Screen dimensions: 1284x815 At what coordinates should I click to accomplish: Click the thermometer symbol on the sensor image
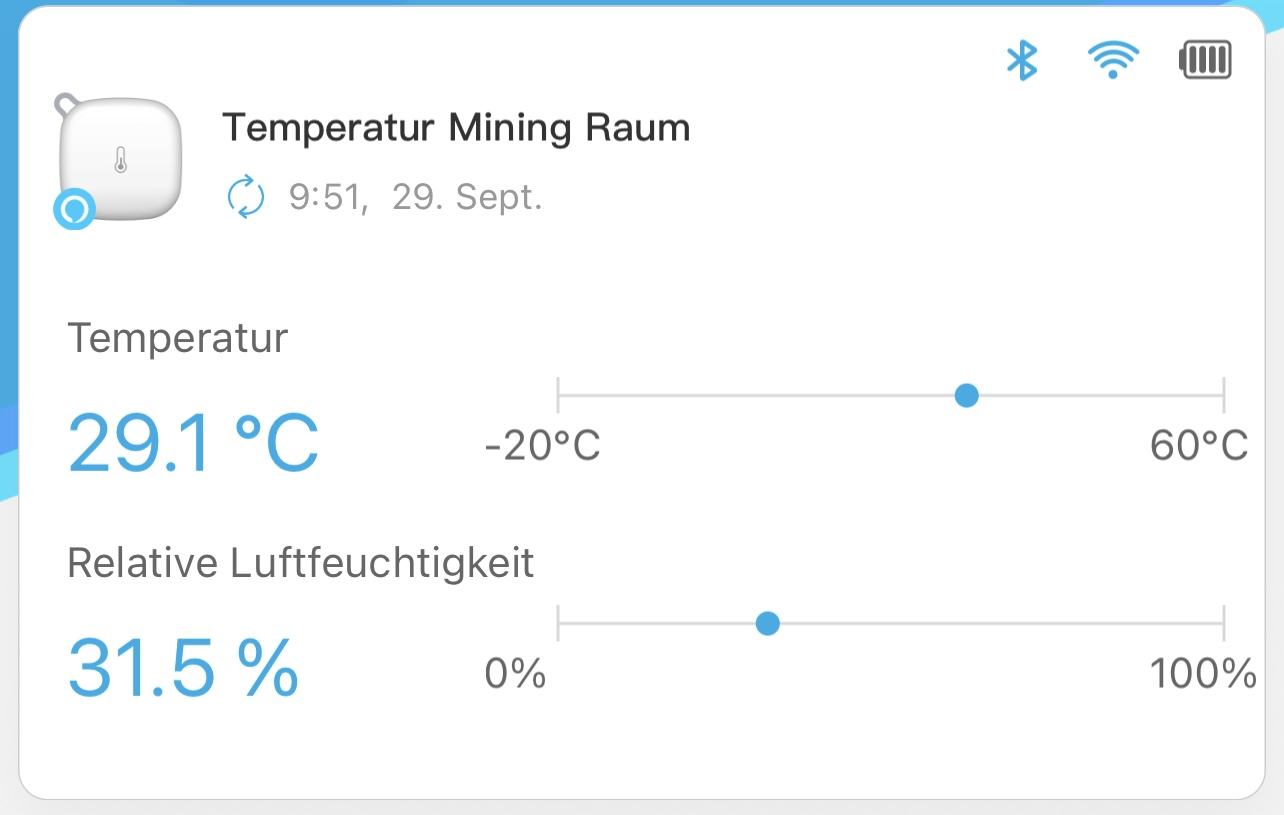coord(121,160)
